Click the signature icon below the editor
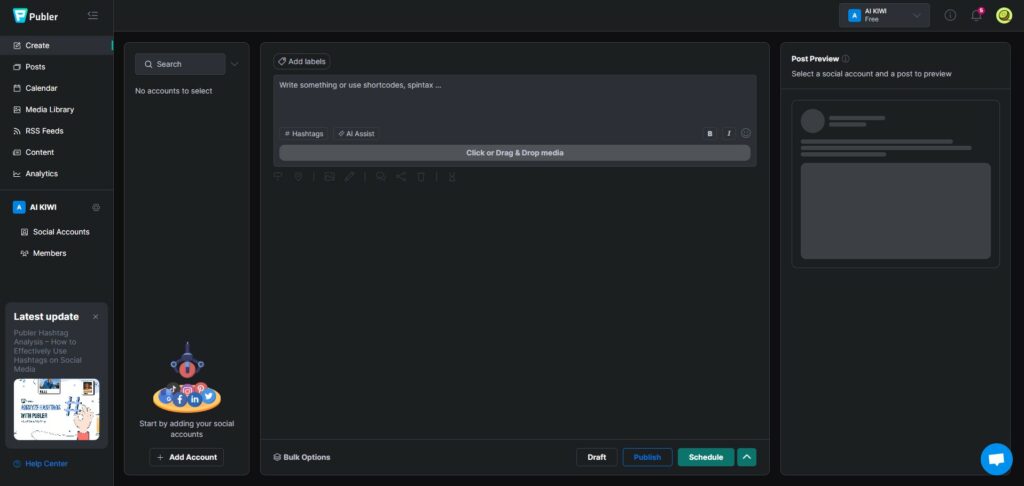Image resolution: width=1024 pixels, height=486 pixels. [278, 176]
